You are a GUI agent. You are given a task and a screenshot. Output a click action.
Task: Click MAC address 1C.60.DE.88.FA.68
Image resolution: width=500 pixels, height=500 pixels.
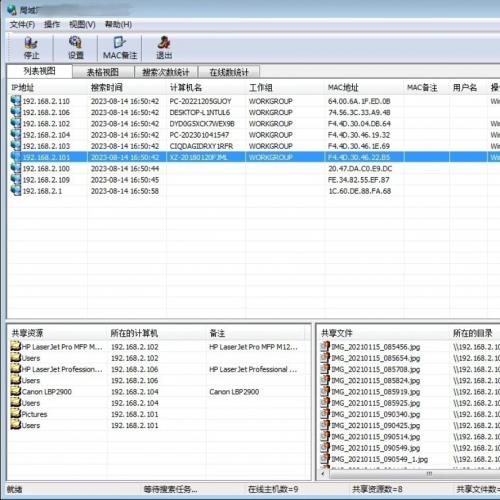(360, 191)
